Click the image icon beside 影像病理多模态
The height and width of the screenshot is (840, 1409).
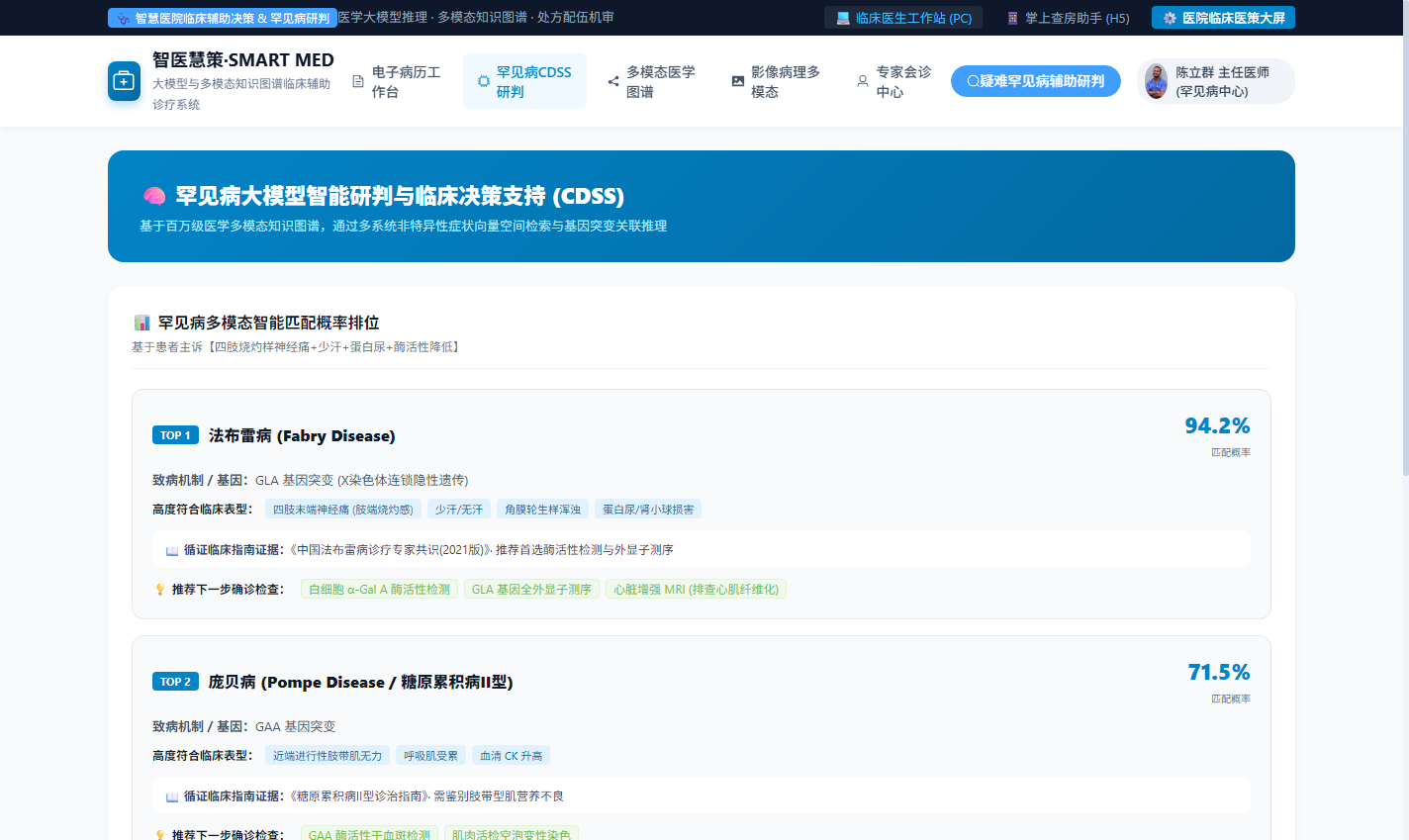(738, 82)
